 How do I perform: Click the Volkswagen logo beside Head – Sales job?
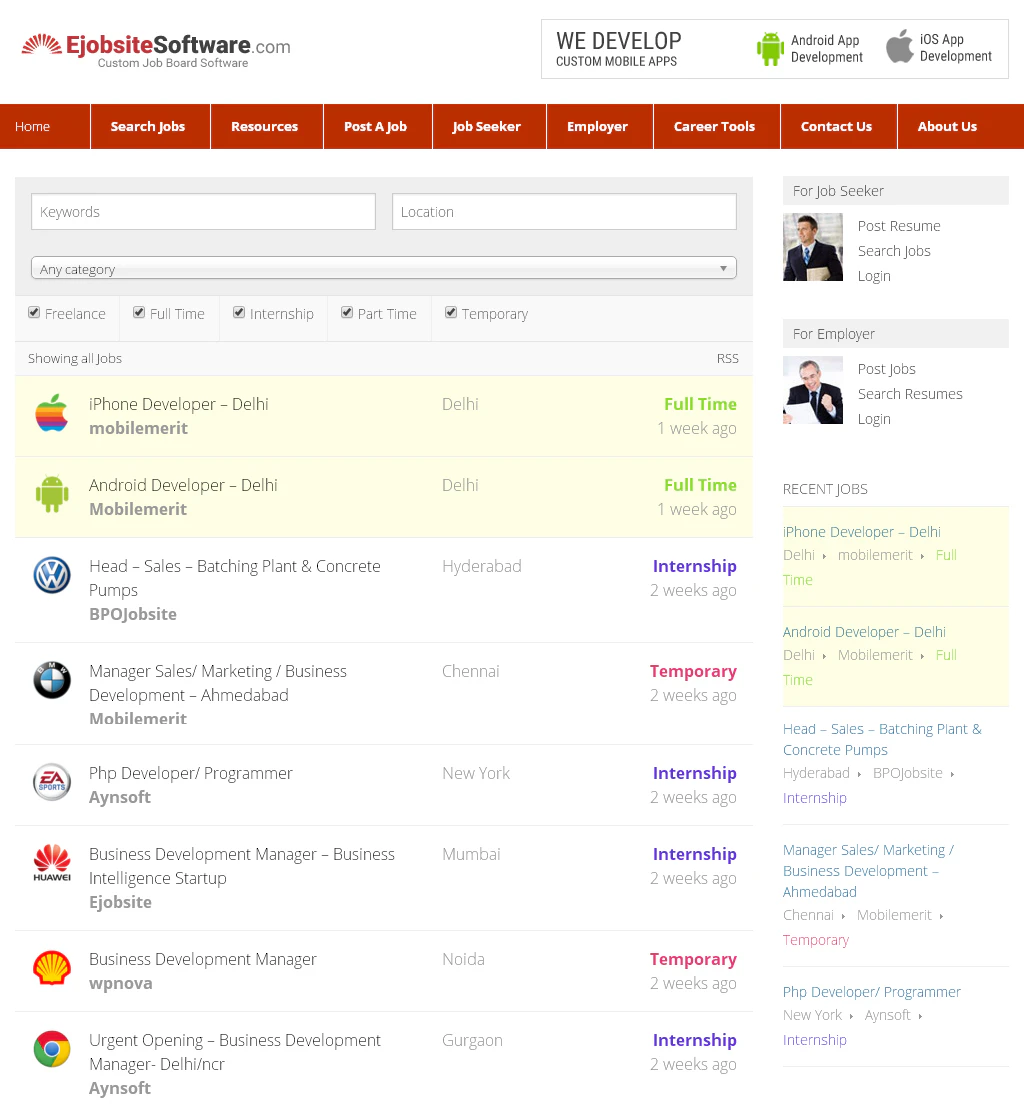(52, 575)
